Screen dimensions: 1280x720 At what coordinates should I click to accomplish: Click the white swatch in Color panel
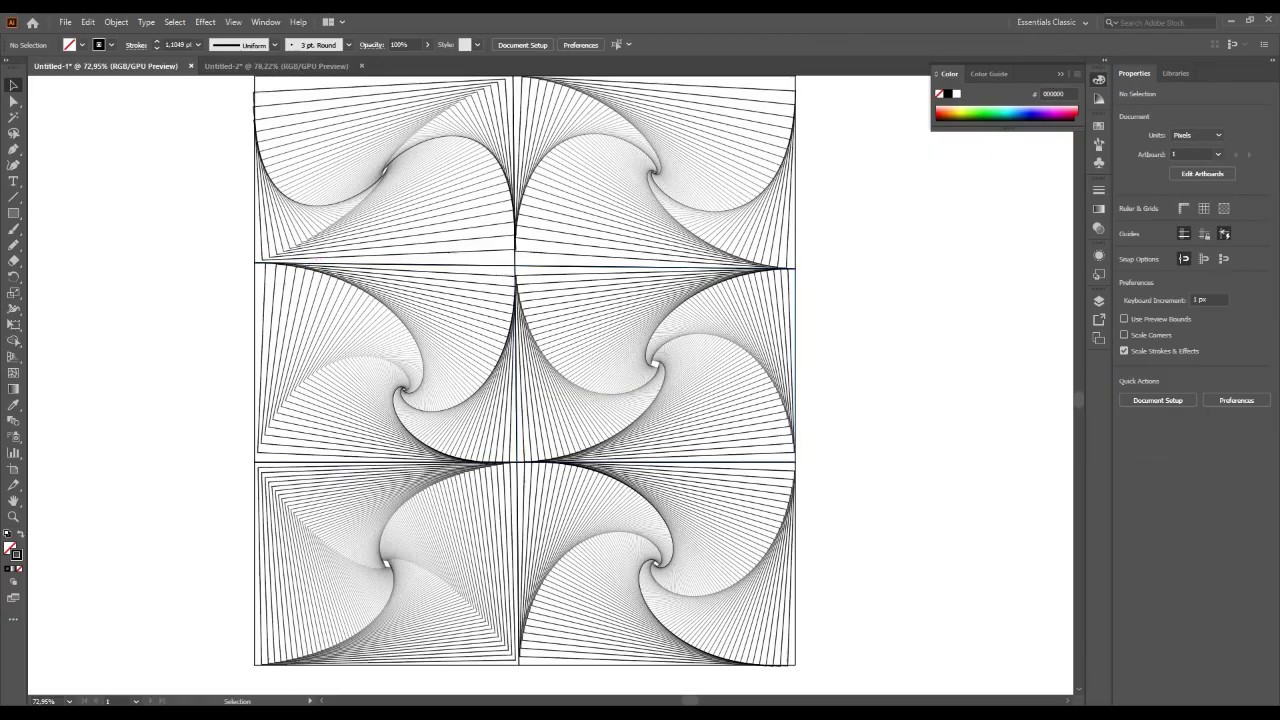(957, 94)
